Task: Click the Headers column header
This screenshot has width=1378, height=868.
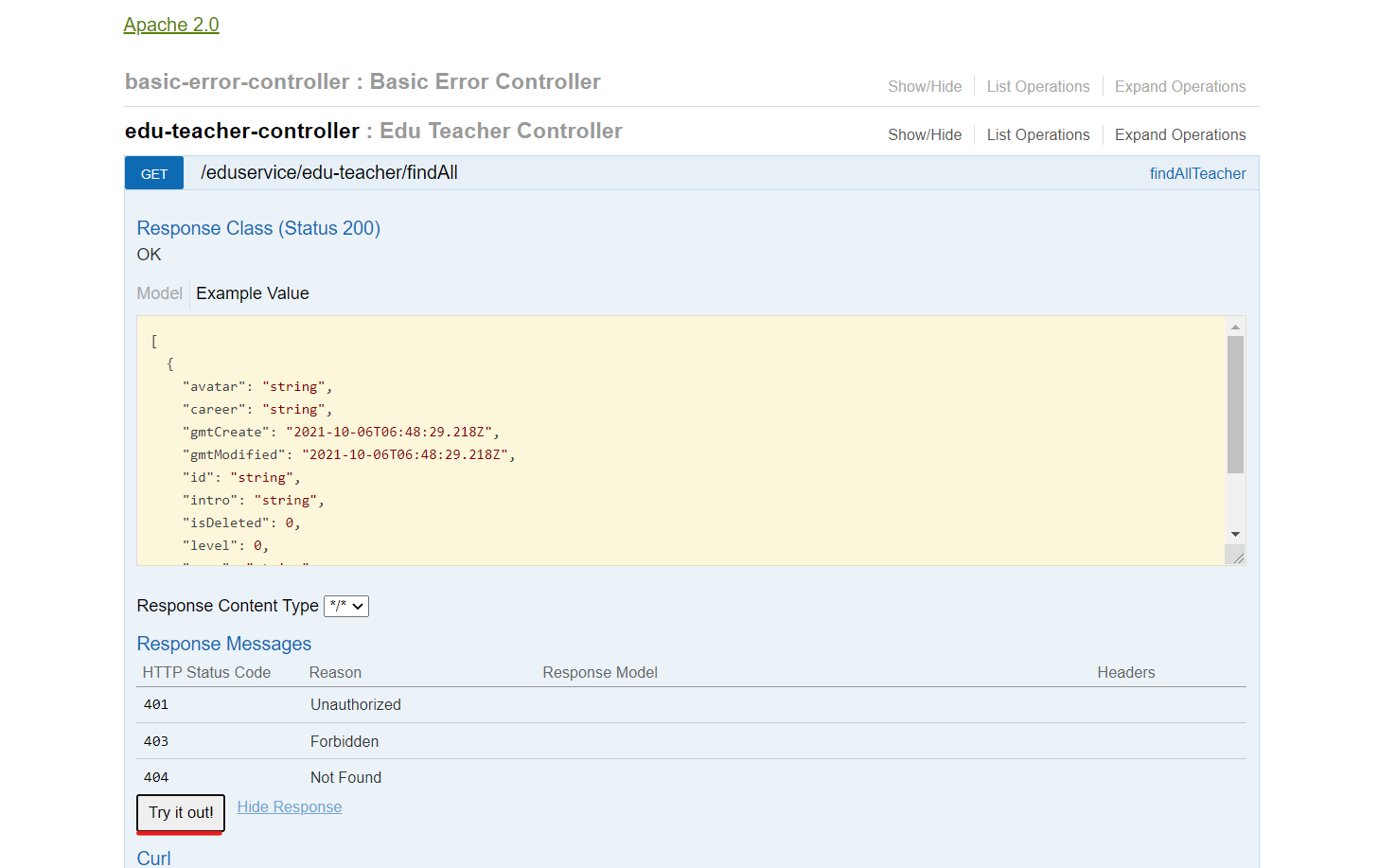Action: point(1126,672)
